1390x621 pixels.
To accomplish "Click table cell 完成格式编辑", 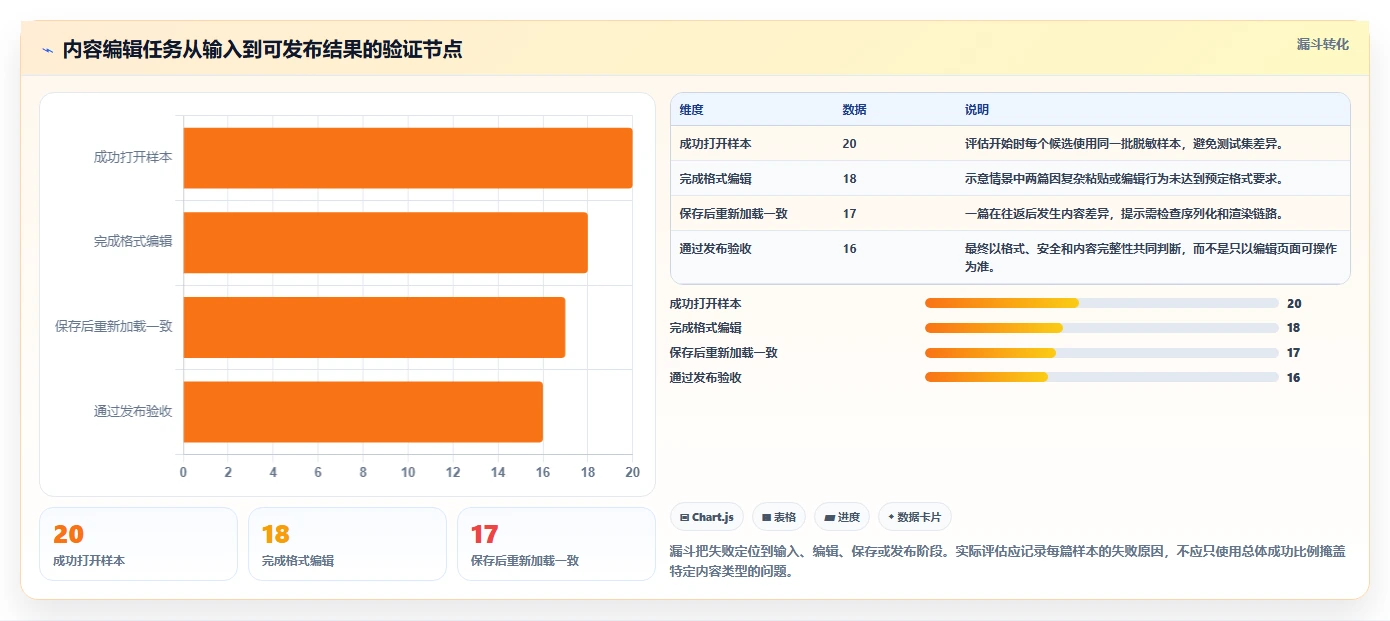I will [x=715, y=178].
